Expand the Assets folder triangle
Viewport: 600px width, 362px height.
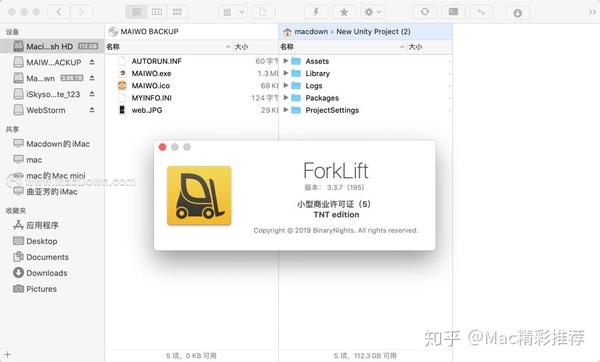(x=285, y=61)
